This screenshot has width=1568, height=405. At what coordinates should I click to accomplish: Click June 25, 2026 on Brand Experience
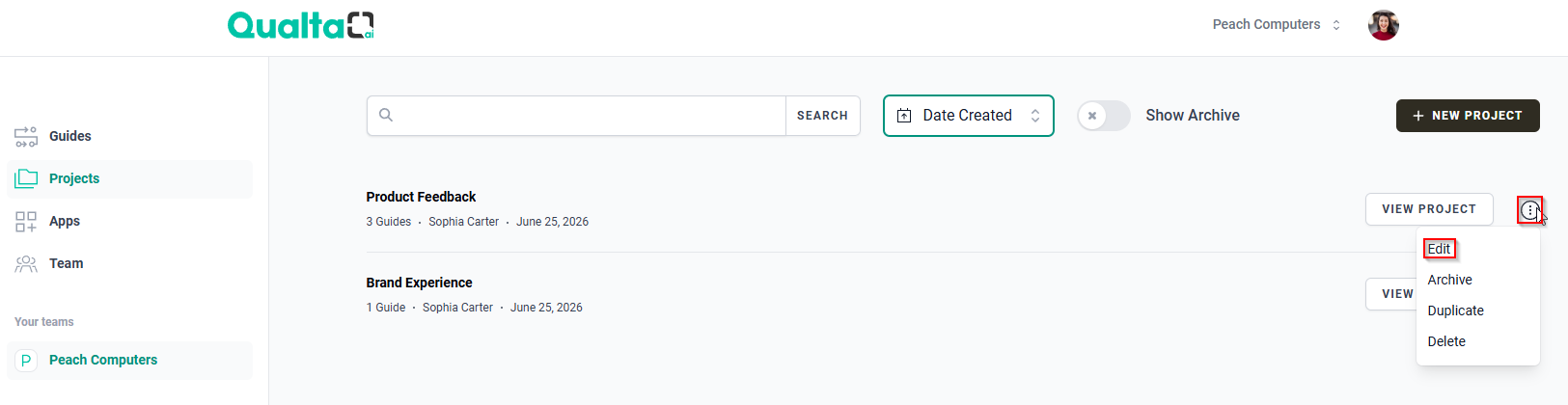pyautogui.click(x=546, y=308)
